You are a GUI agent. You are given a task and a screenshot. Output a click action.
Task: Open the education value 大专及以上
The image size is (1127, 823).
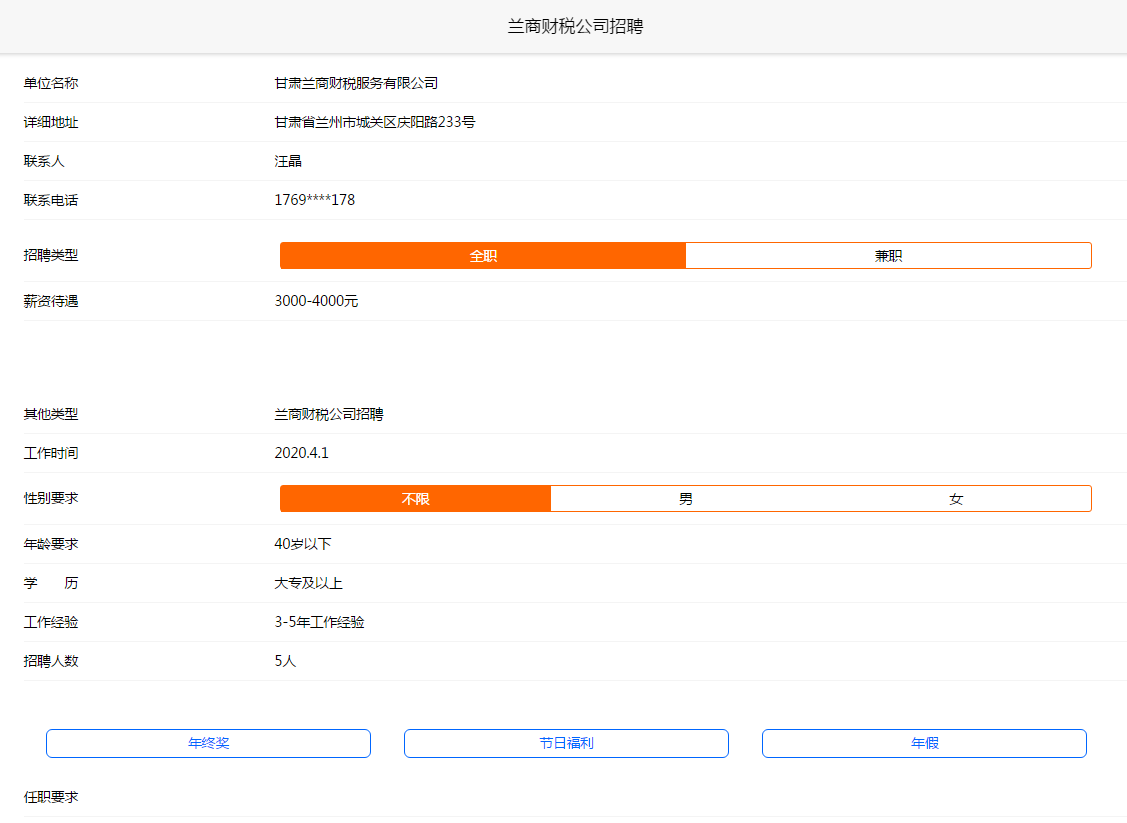[308, 583]
